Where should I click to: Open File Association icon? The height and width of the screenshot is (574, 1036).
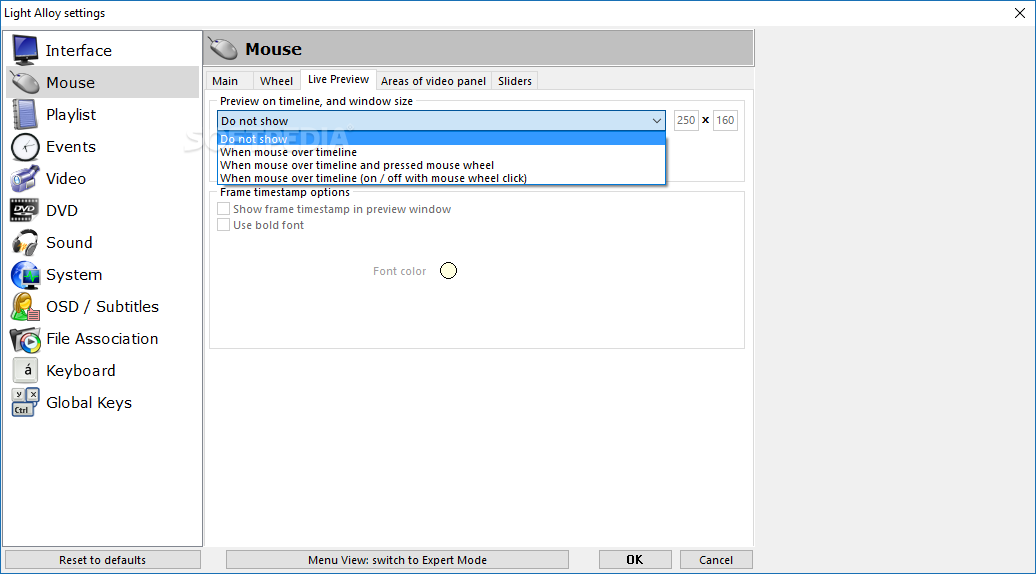click(25, 339)
